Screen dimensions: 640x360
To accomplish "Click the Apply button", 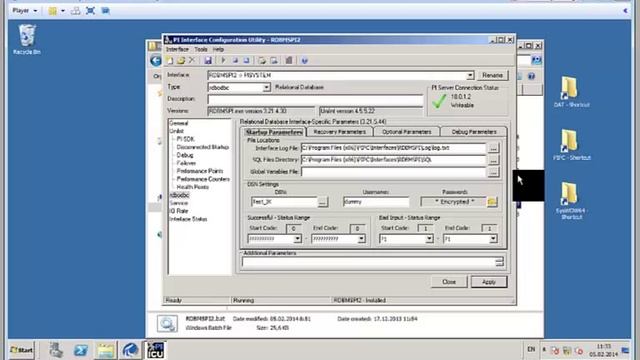I will point(489,282).
